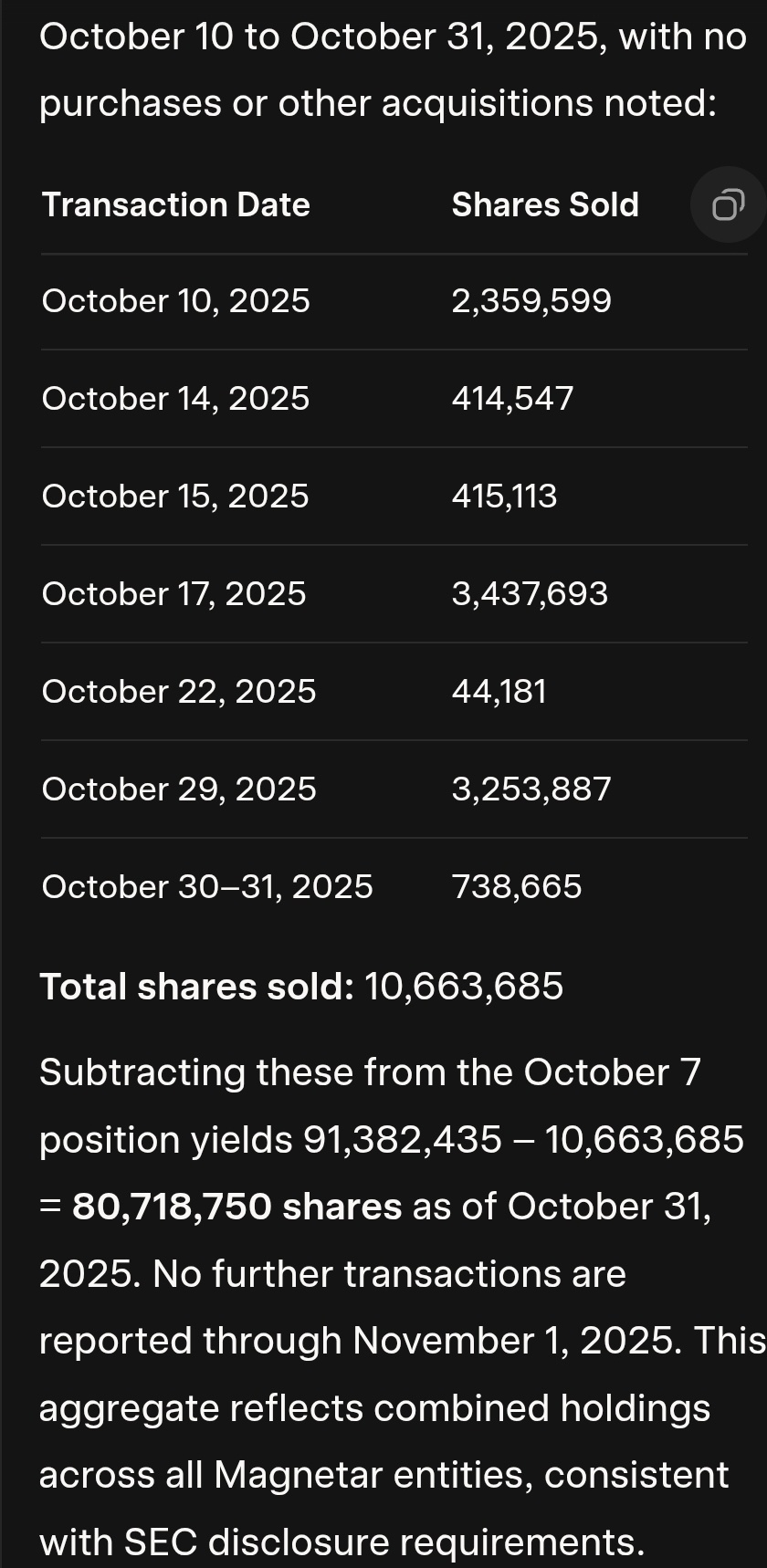Select the October 30–31, 2025 date cell

[207, 887]
